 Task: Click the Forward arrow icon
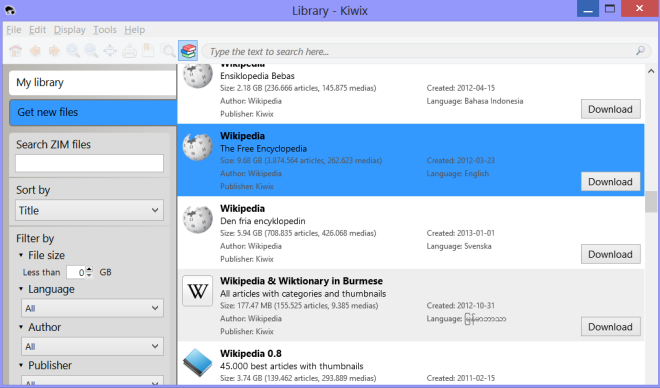[x=54, y=51]
